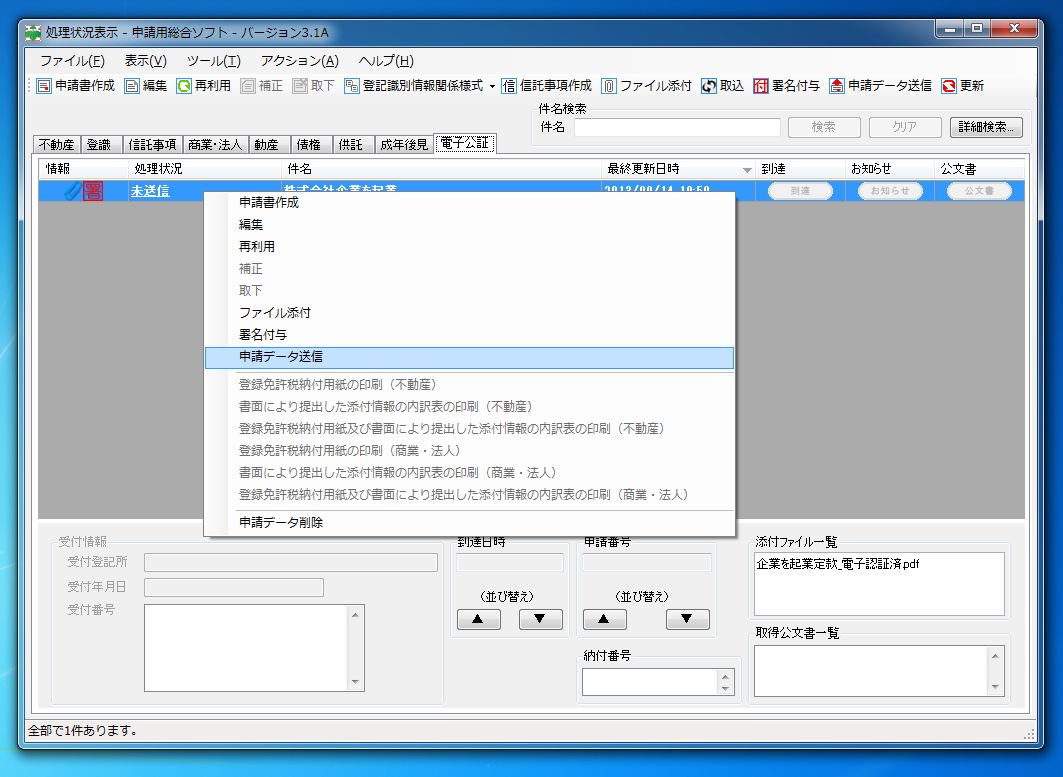Image resolution: width=1063 pixels, height=777 pixels.
Task: Open 詳細検索 dialog button
Action: (986, 127)
